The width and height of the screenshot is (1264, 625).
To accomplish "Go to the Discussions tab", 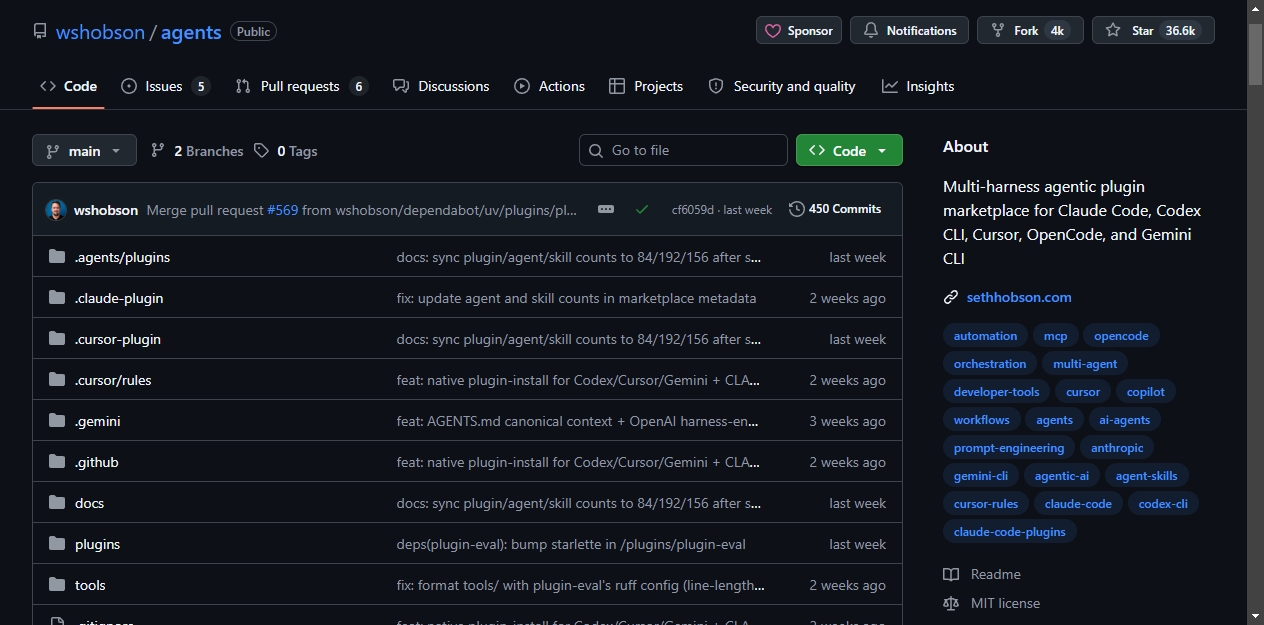I will (x=441, y=86).
